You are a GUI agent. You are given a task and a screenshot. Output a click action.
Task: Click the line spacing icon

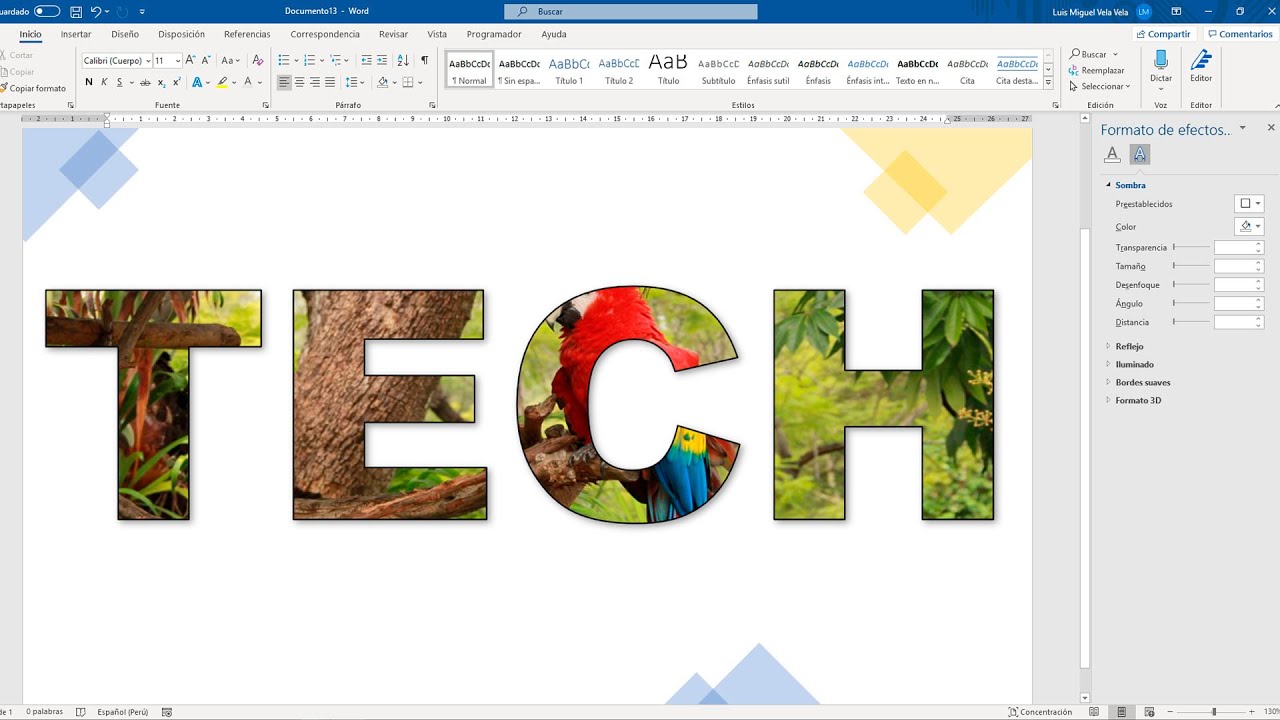[x=351, y=82]
